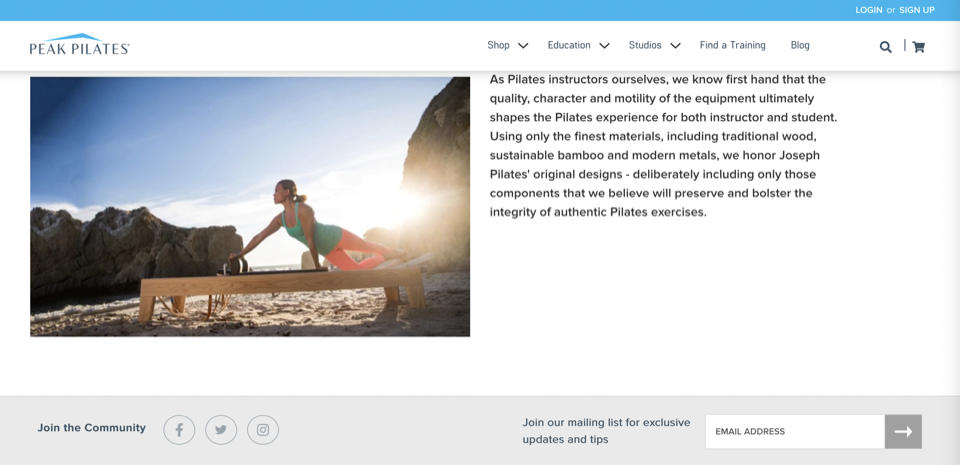Visit the Facebook community page icon

click(x=179, y=430)
